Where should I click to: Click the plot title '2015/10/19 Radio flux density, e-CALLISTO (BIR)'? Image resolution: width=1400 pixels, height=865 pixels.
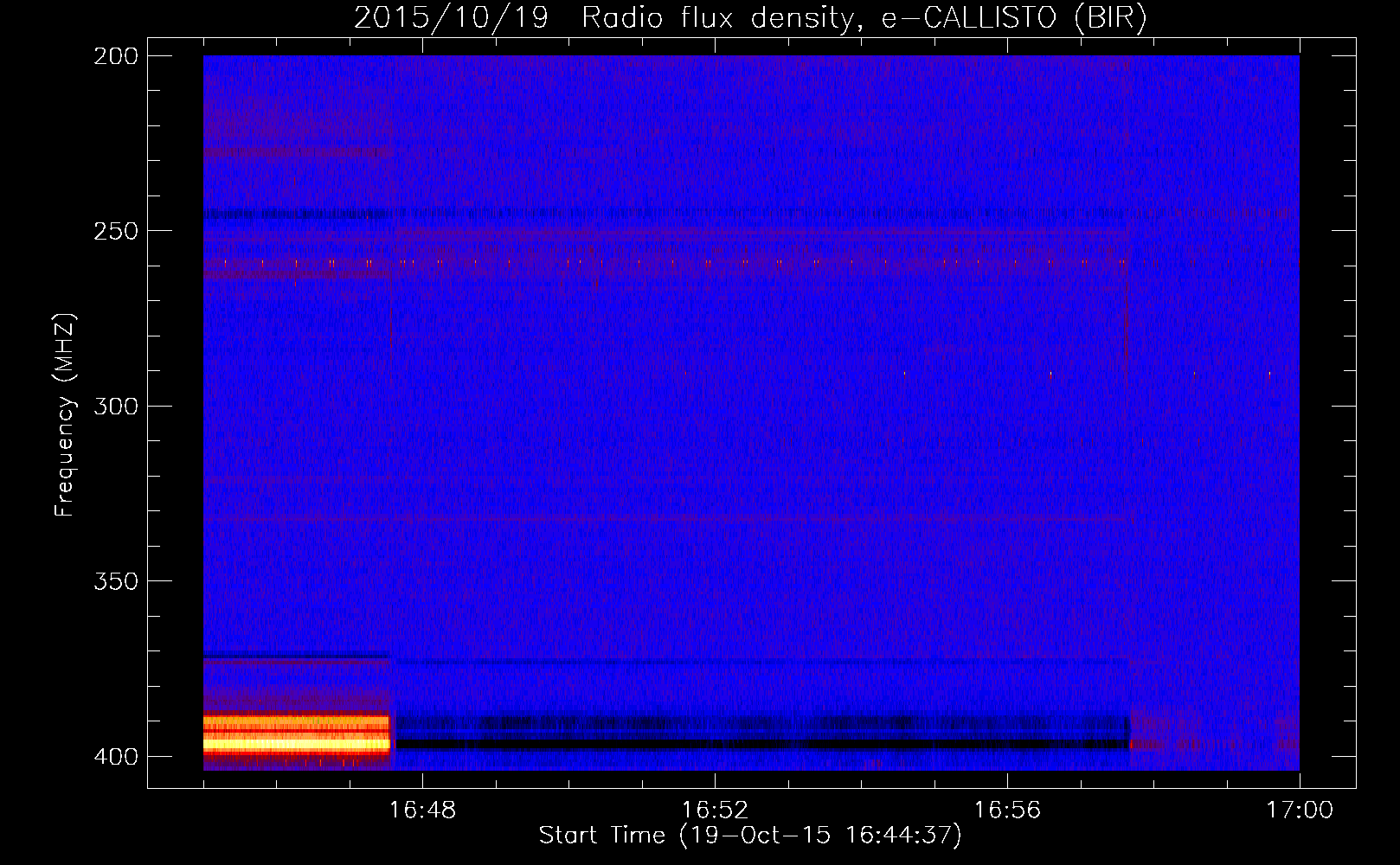[x=750, y=18]
